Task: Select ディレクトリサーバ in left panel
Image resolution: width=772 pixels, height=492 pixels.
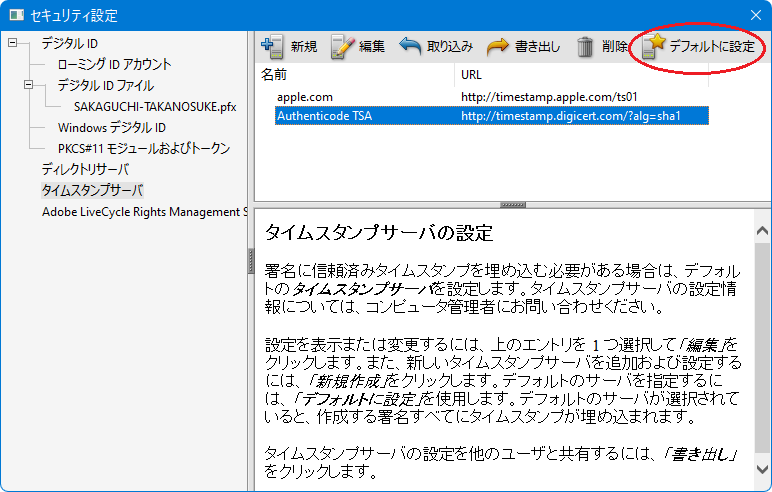Action: tap(84, 169)
